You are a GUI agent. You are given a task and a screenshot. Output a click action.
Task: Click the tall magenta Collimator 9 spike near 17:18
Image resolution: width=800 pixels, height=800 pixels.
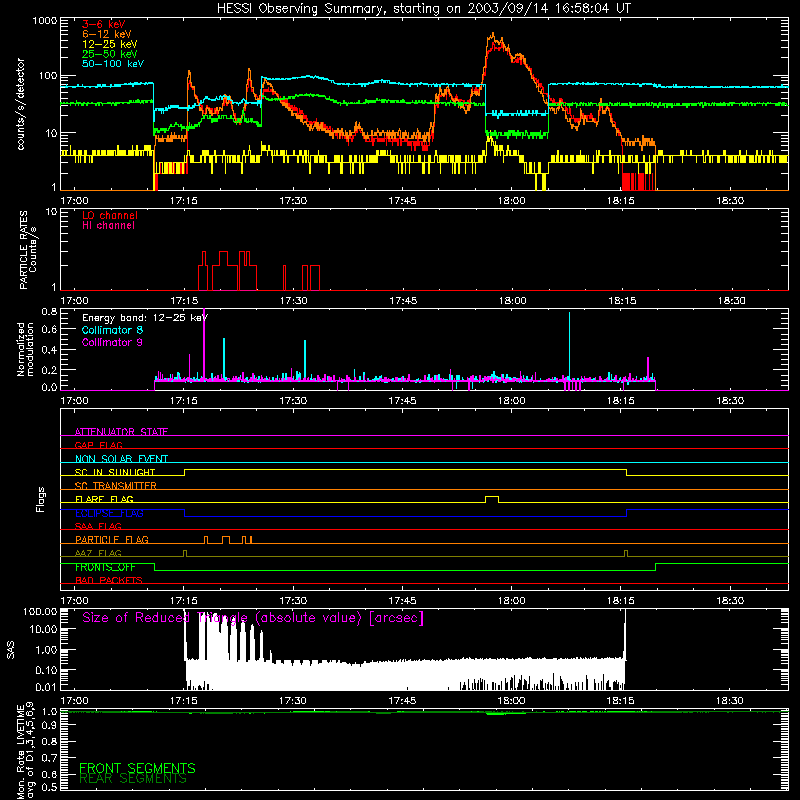[204, 344]
